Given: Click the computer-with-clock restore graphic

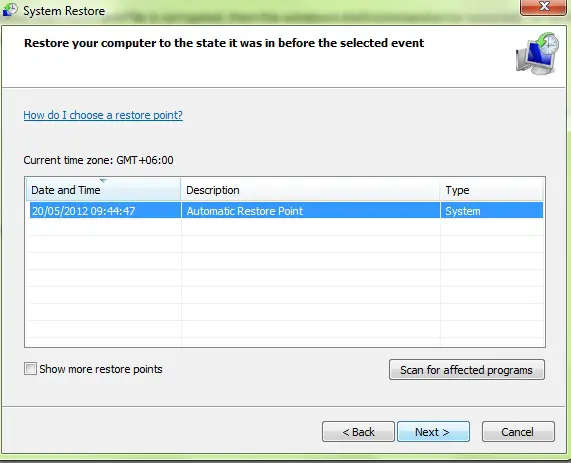Looking at the screenshot, I should coord(537,53).
